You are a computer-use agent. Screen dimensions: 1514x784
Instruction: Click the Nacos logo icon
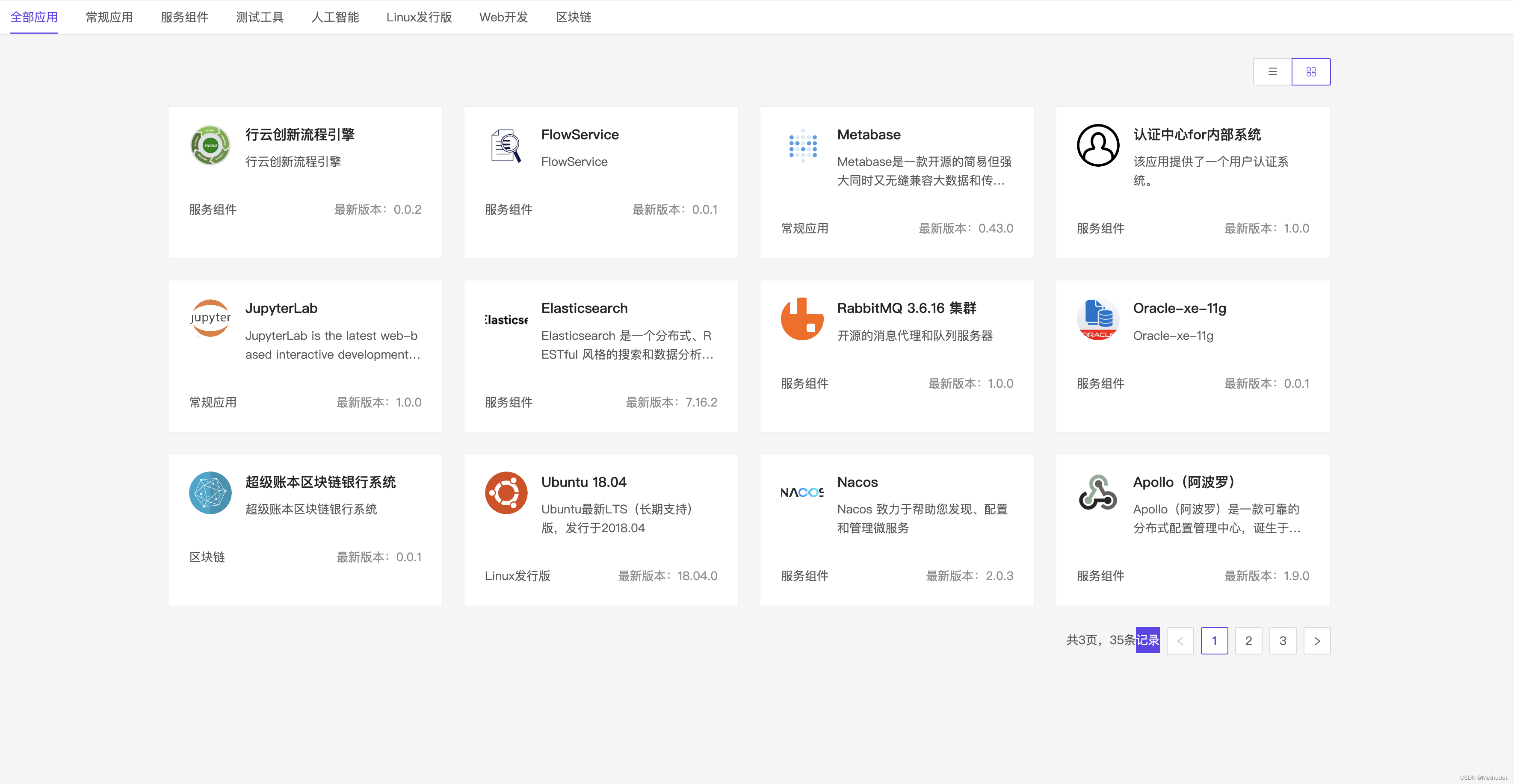point(802,493)
